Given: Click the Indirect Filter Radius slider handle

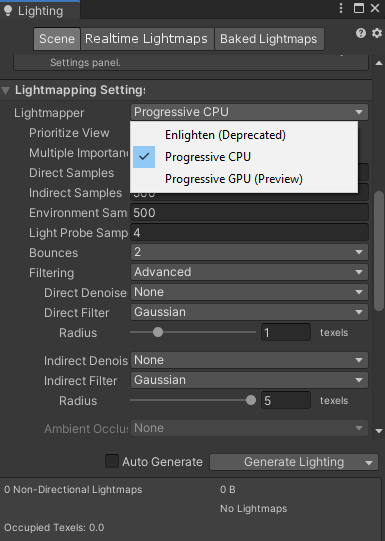Looking at the screenshot, I should [251, 400].
